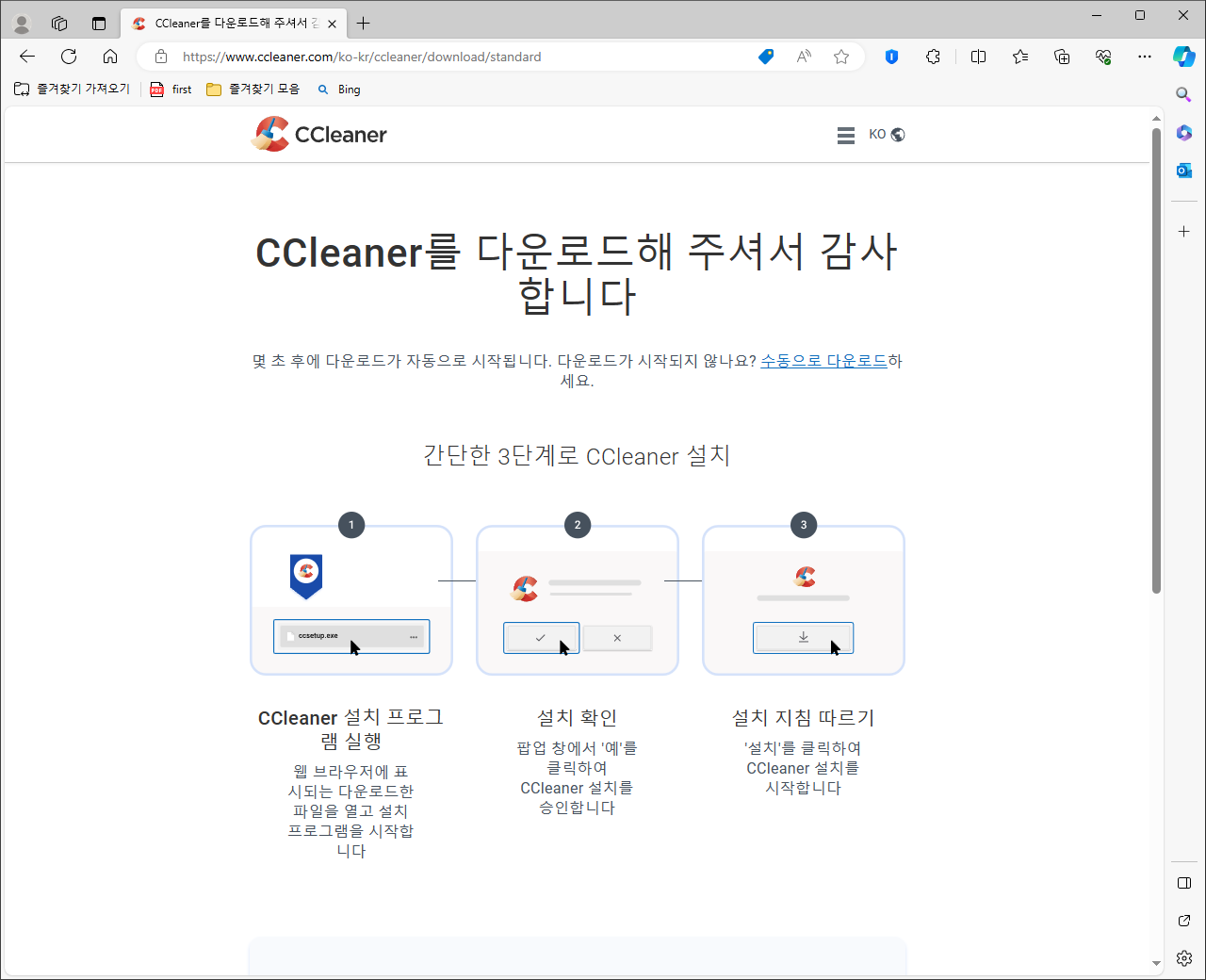Add sidebar app with plus icon
This screenshot has width=1206, height=980.
pos(1184,231)
